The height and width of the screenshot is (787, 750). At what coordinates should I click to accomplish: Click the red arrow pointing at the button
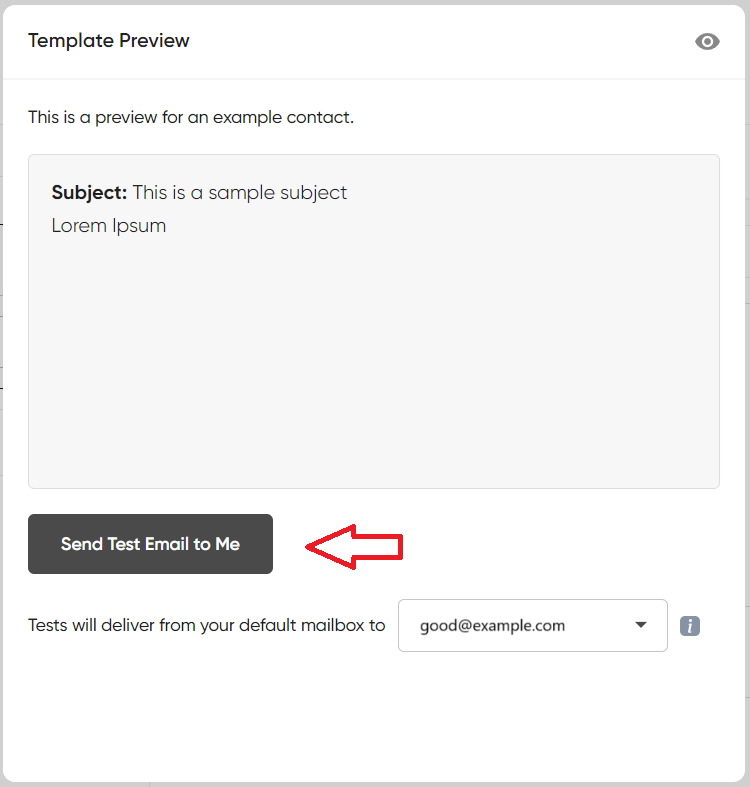point(353,546)
